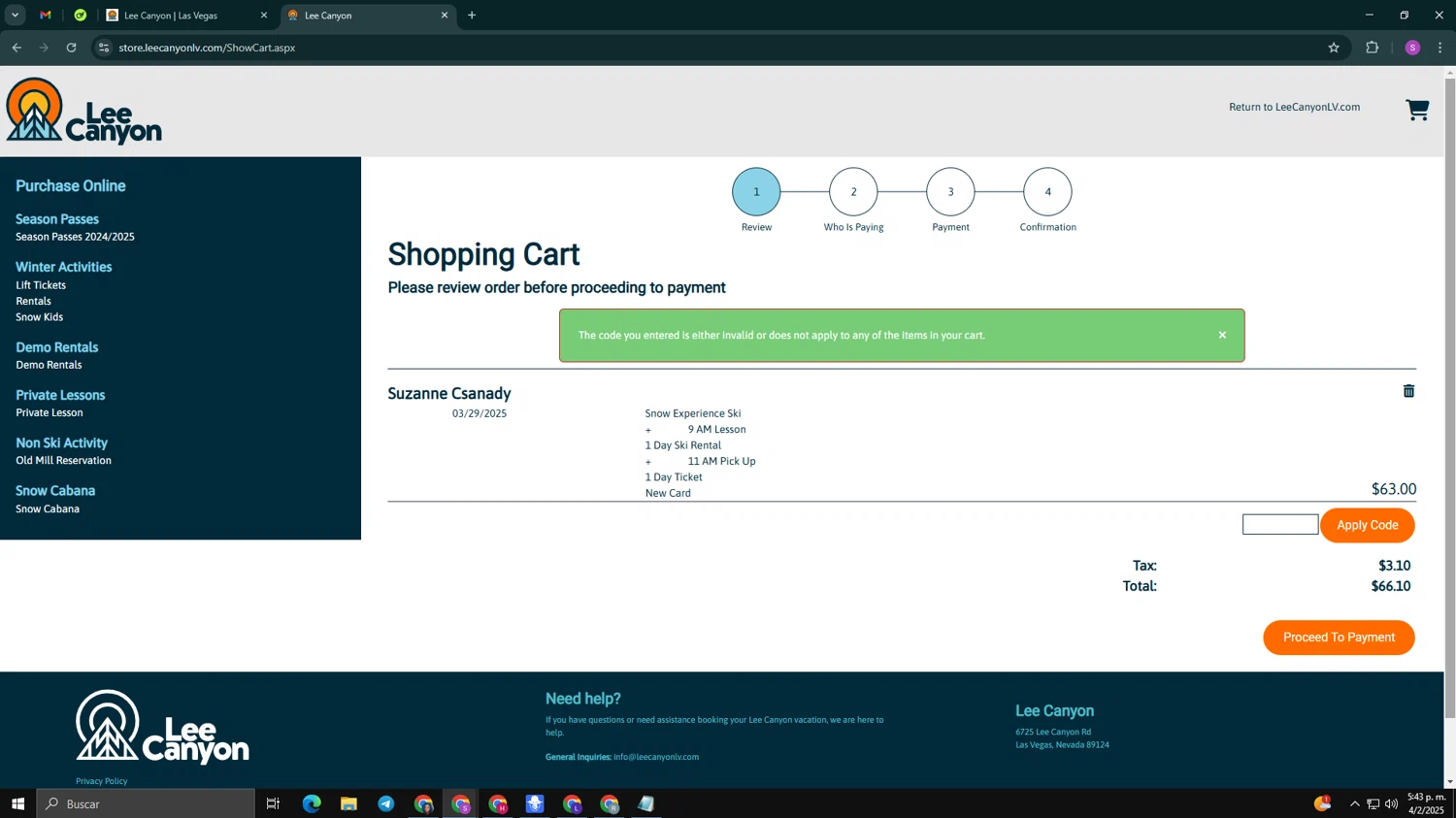Expand the tab search dropdown
Image resolution: width=1456 pixels, height=818 pixels.
pyautogui.click(x=15, y=16)
